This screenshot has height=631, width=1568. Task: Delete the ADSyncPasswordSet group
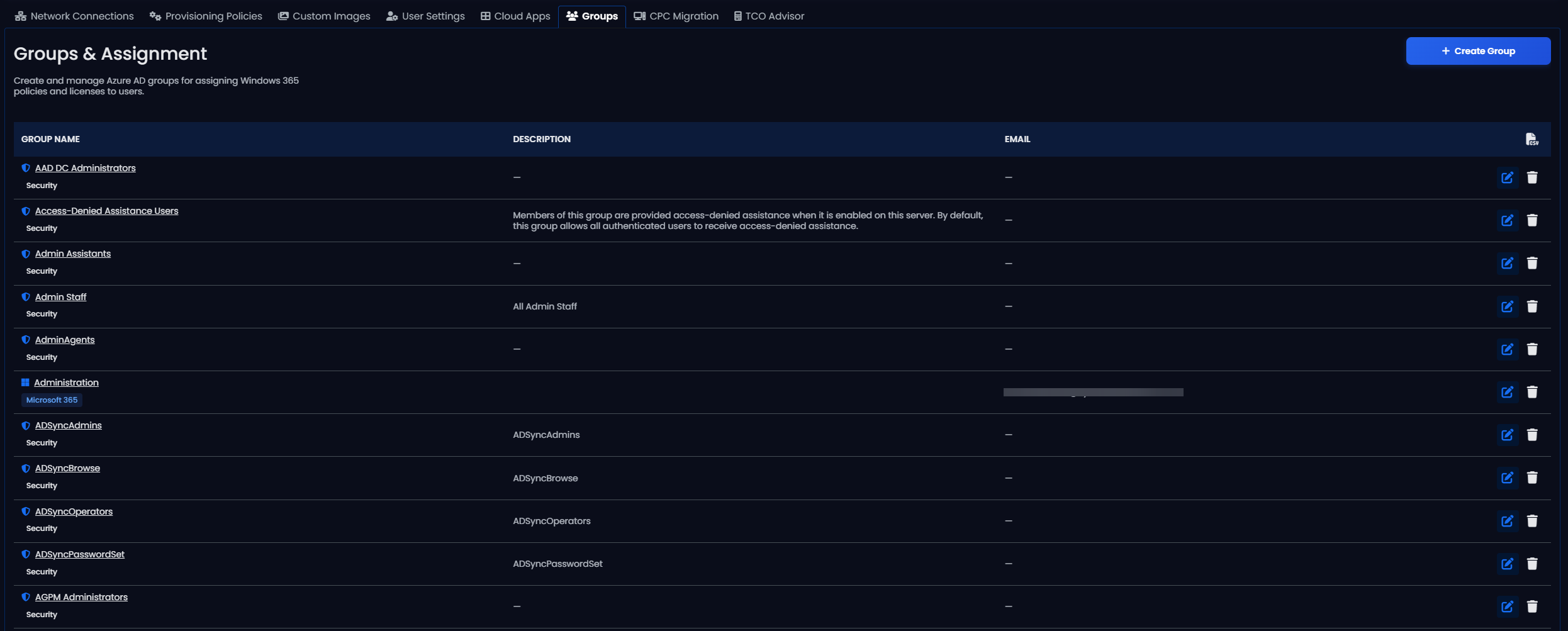tap(1532, 564)
